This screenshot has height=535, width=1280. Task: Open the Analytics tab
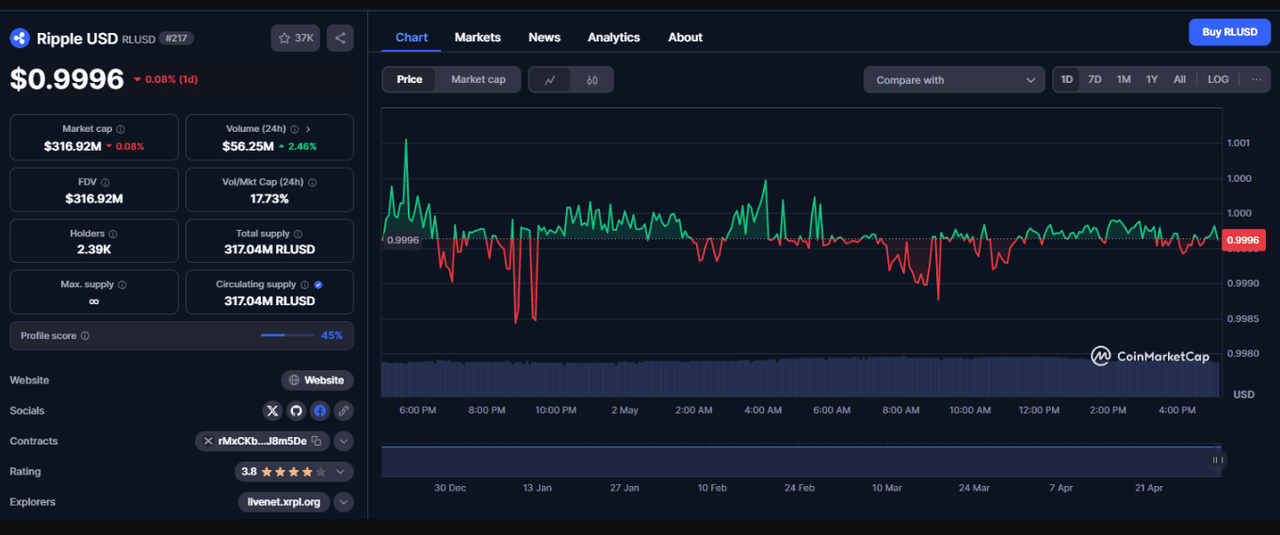614,37
